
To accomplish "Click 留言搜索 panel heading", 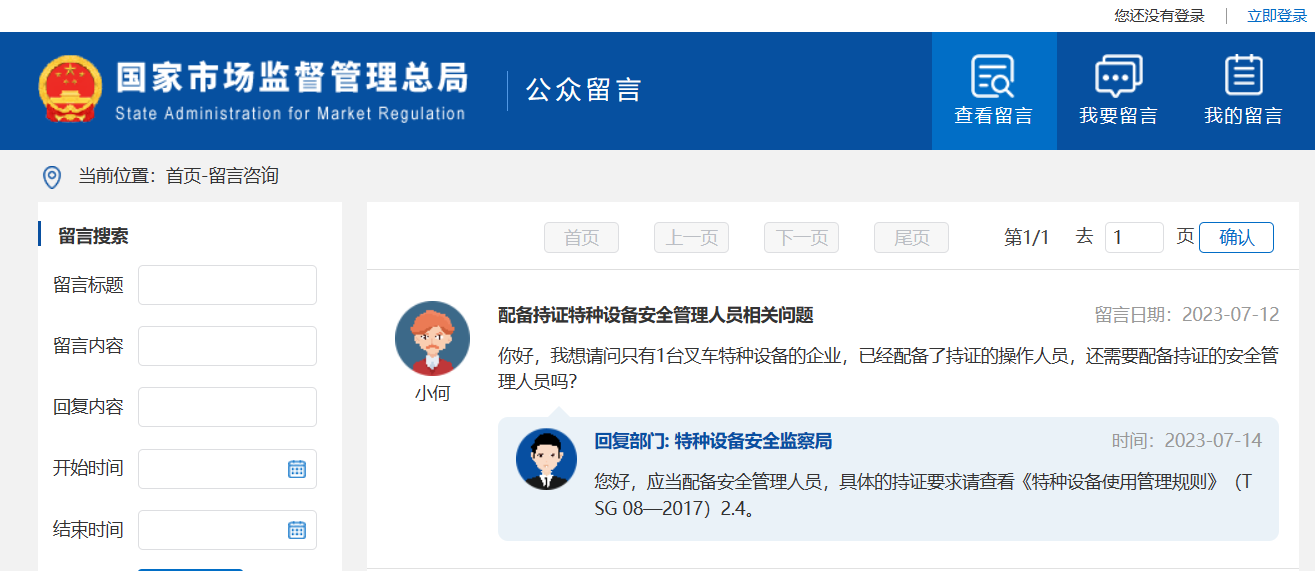I will [93, 236].
